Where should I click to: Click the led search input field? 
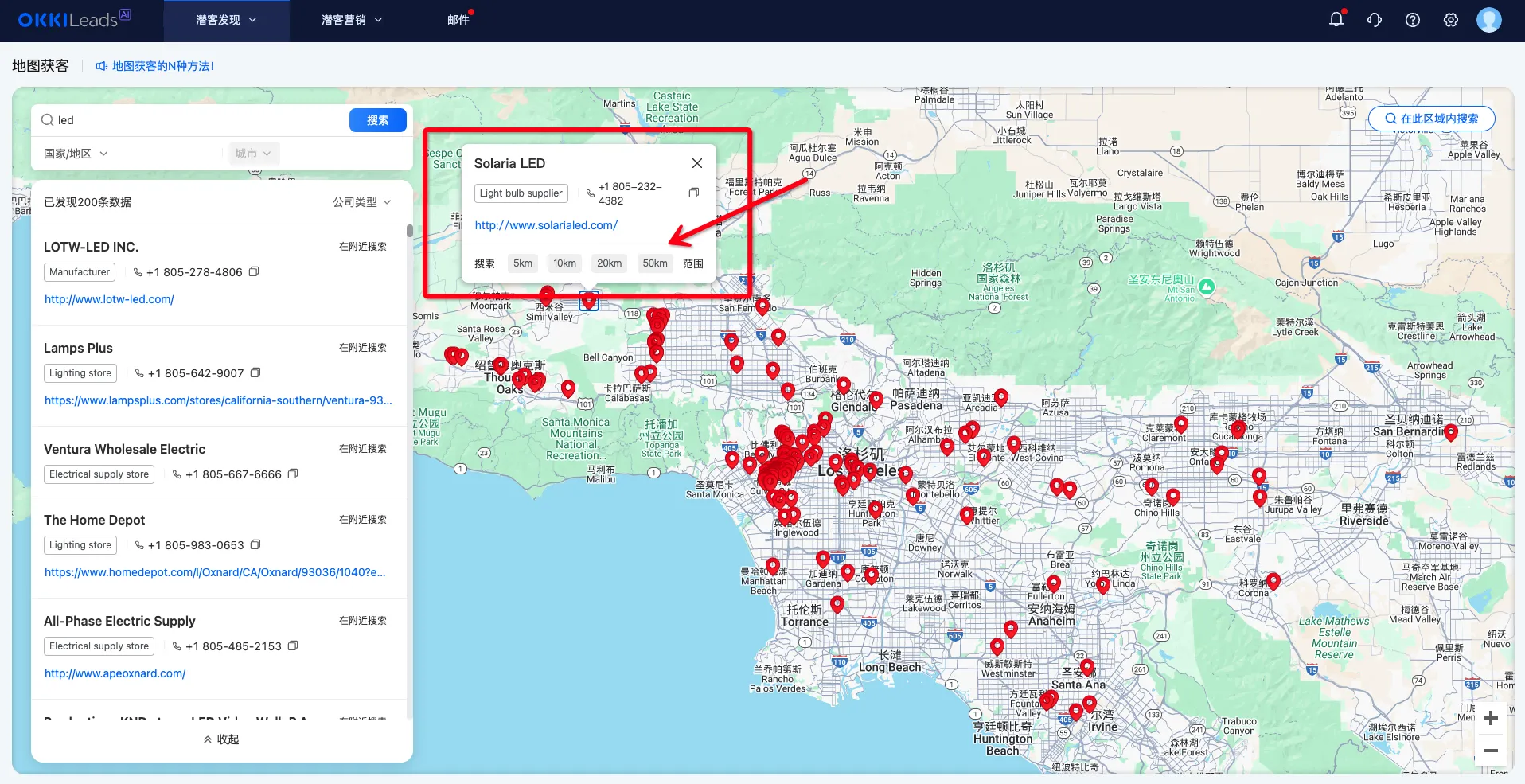tap(199, 120)
